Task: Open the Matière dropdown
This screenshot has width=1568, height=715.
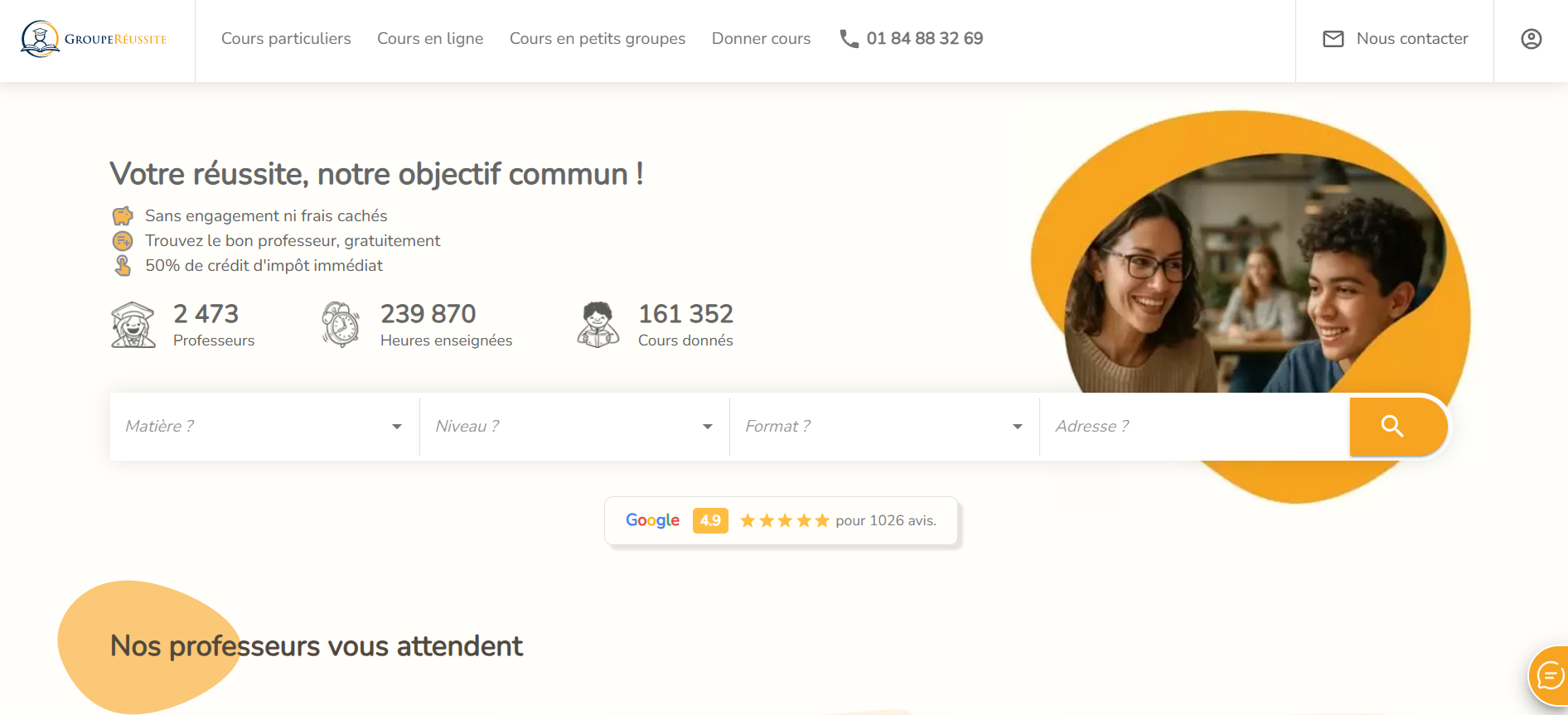Action: point(264,427)
